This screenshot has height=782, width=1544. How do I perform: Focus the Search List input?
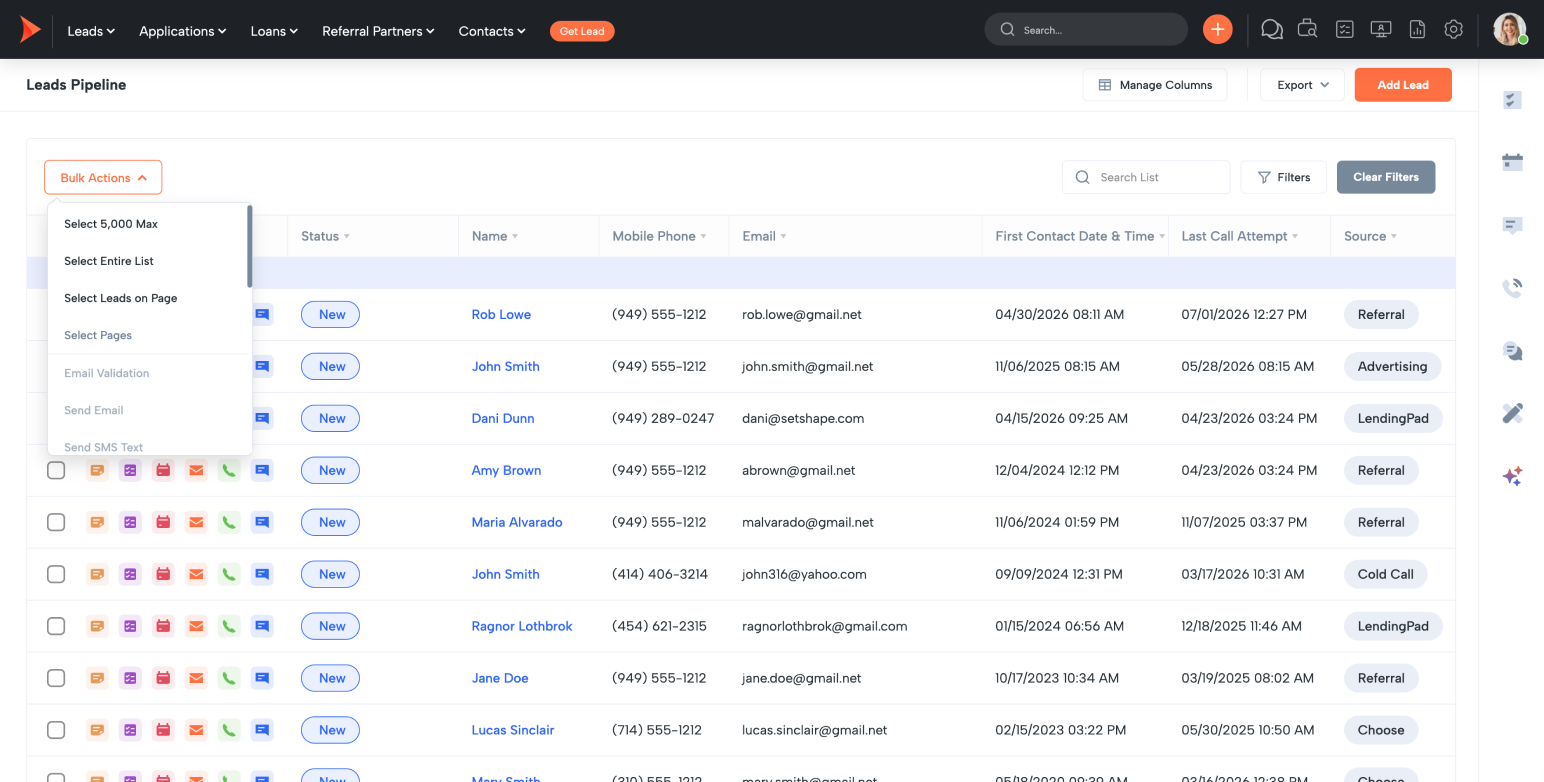pyautogui.click(x=1146, y=177)
